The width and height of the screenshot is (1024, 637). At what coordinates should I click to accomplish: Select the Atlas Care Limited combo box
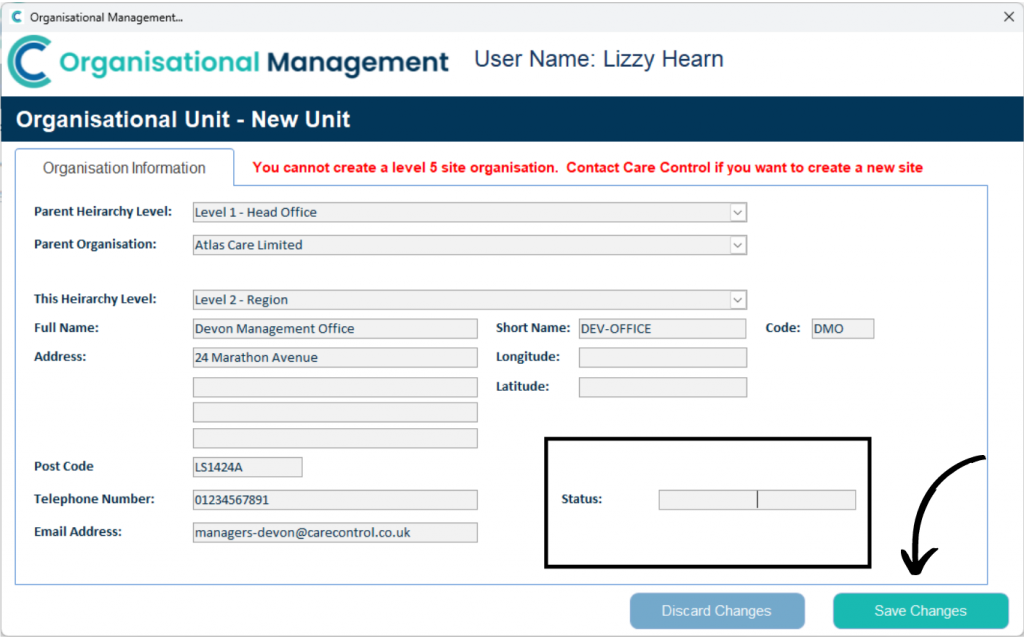point(470,245)
